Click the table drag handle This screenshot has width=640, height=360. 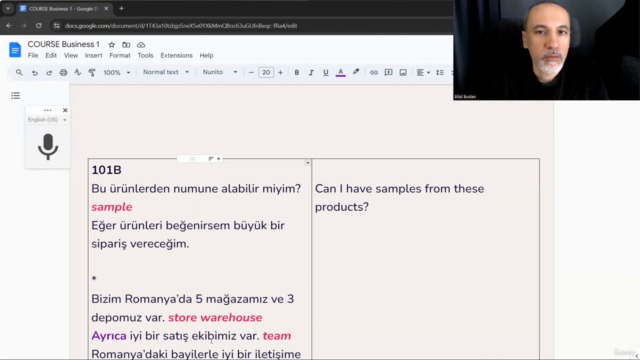pyautogui.click(x=192, y=158)
